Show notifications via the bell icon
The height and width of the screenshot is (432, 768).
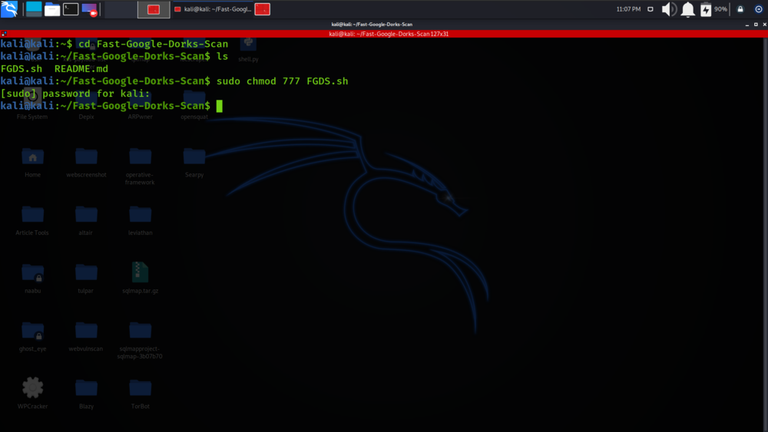pyautogui.click(x=688, y=9)
